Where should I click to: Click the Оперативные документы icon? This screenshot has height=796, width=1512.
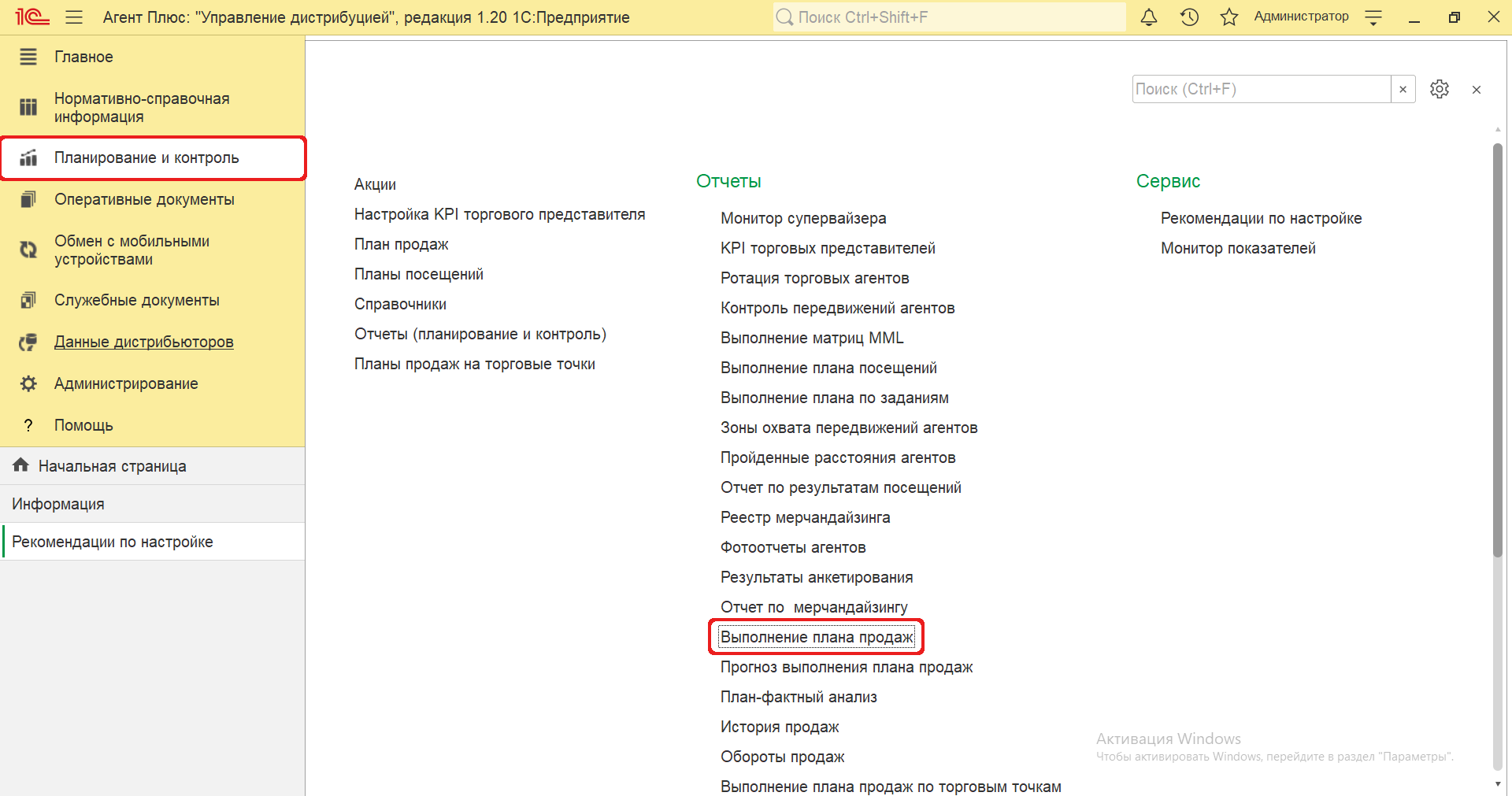pyautogui.click(x=28, y=199)
